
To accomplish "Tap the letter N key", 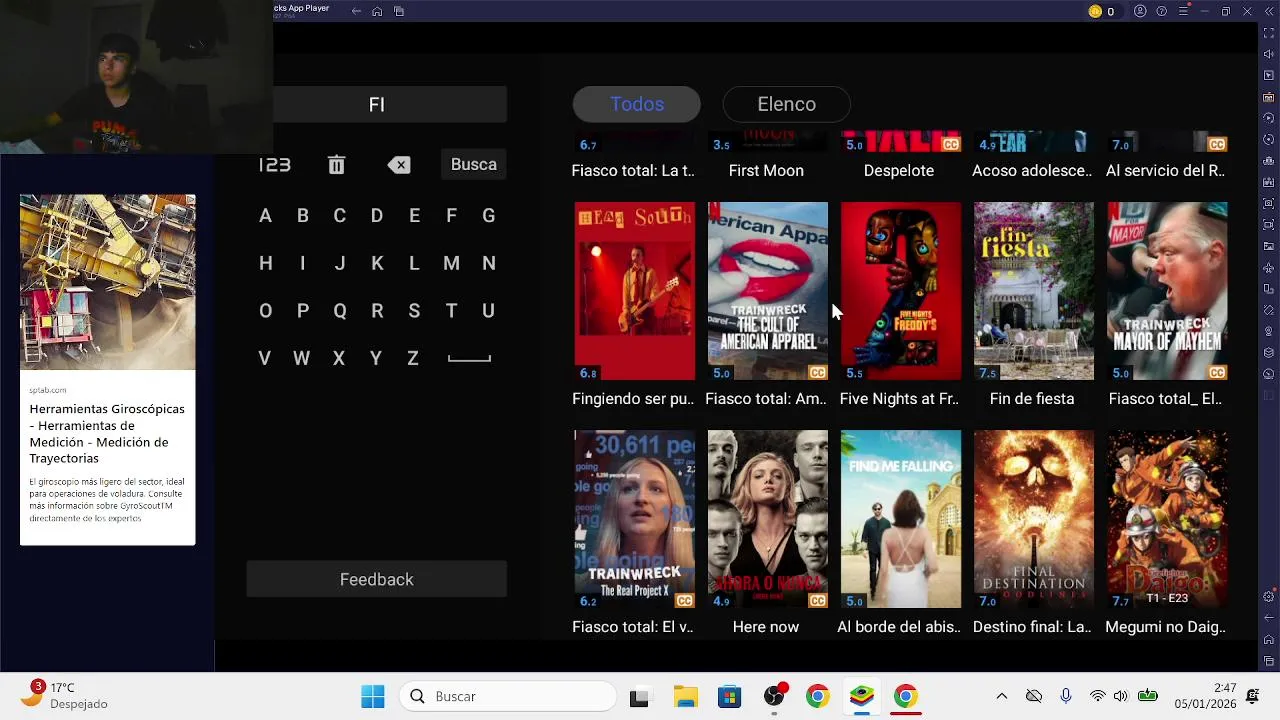I will tap(488, 263).
